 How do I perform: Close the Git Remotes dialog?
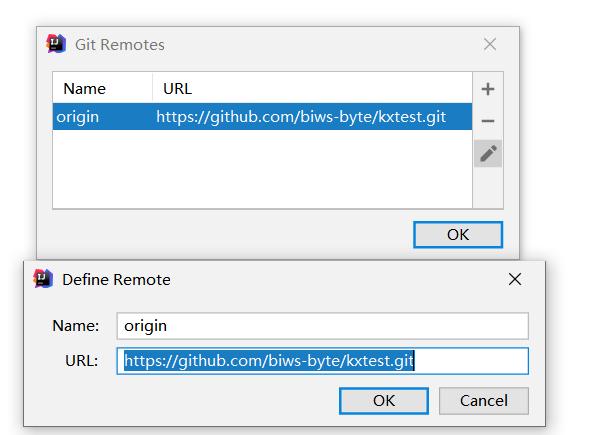tap(490, 44)
